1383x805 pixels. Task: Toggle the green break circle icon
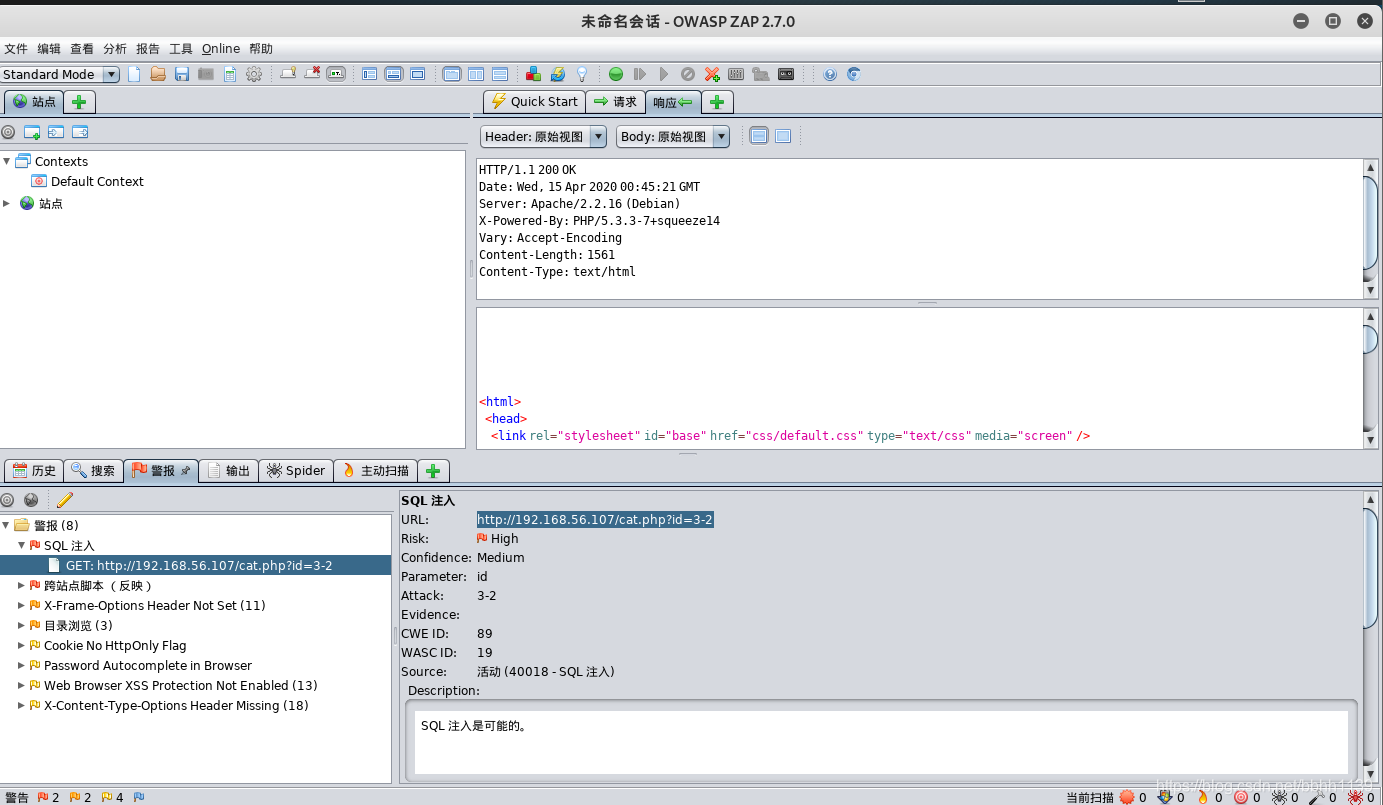point(616,74)
